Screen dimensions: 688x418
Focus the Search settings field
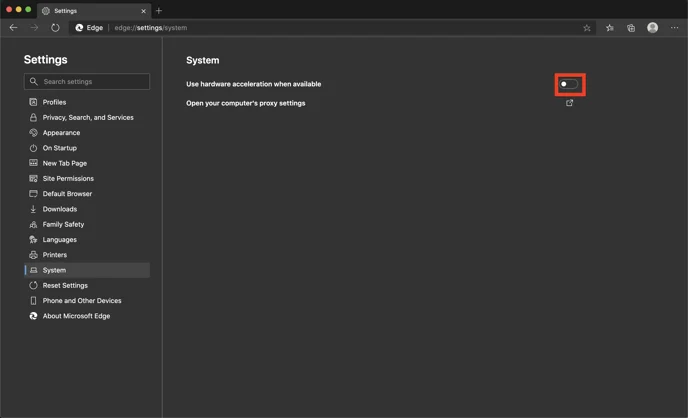pyautogui.click(x=90, y=81)
